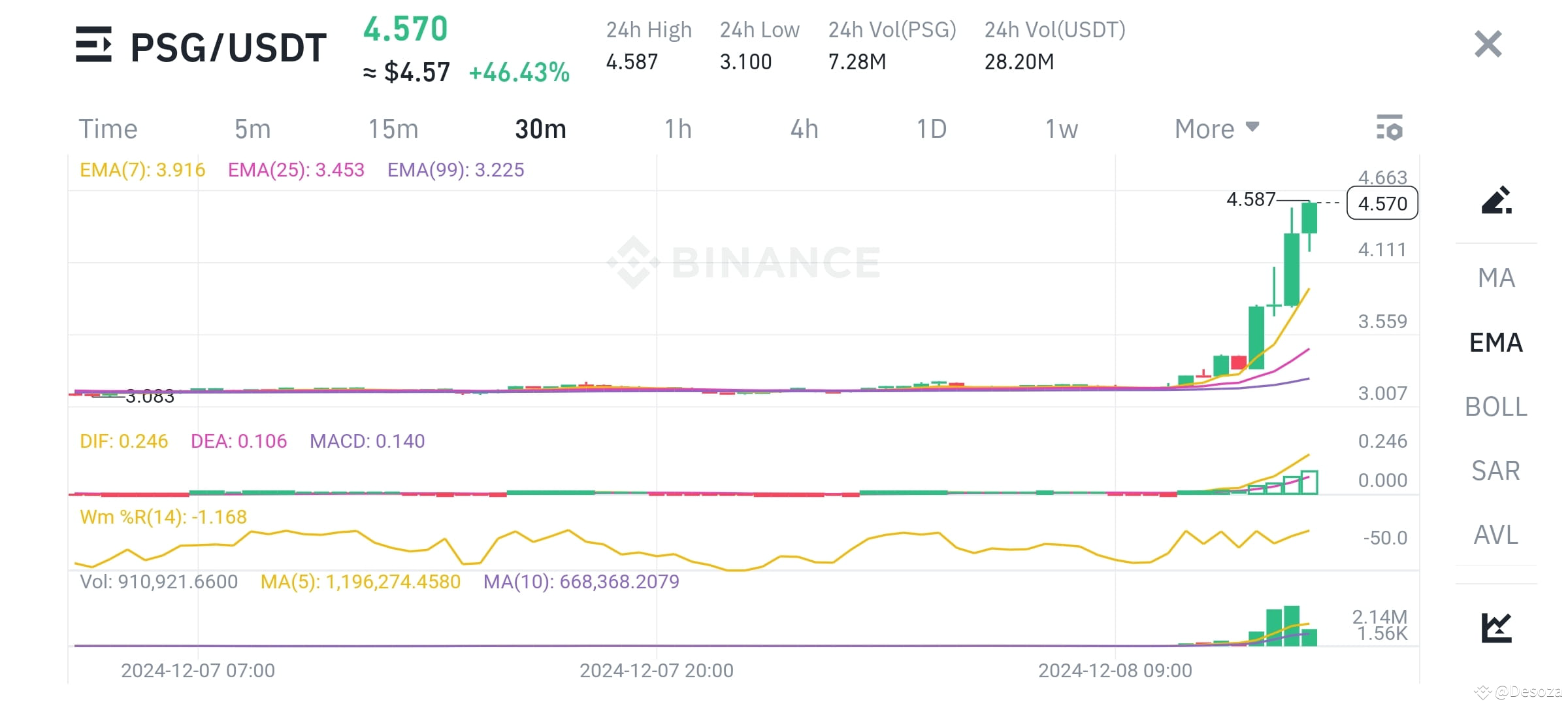This screenshot has width=1568, height=706.
Task: Select the BOLL indicator
Action: coord(1495,407)
